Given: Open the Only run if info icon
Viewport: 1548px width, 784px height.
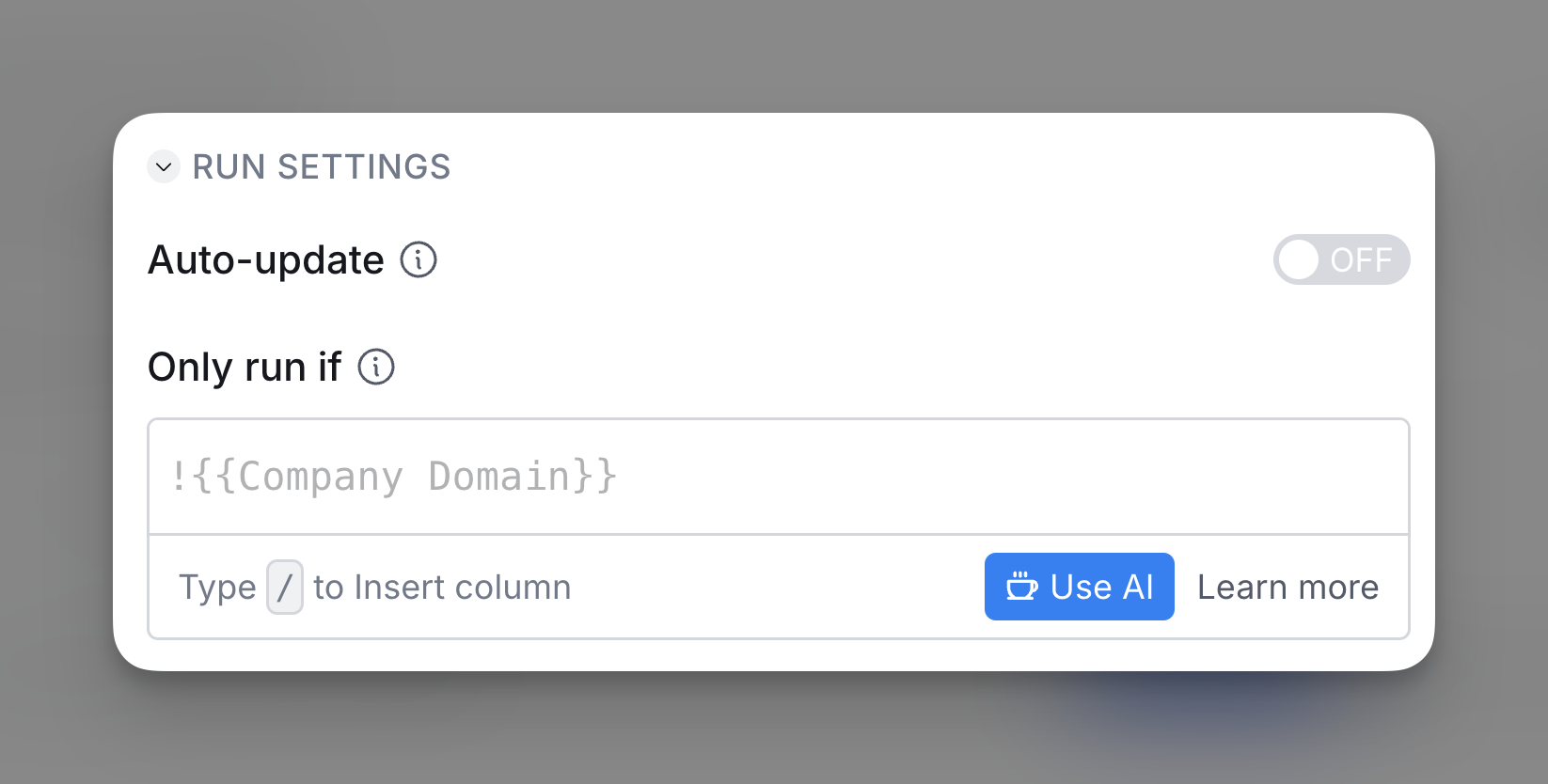Looking at the screenshot, I should pyautogui.click(x=376, y=367).
